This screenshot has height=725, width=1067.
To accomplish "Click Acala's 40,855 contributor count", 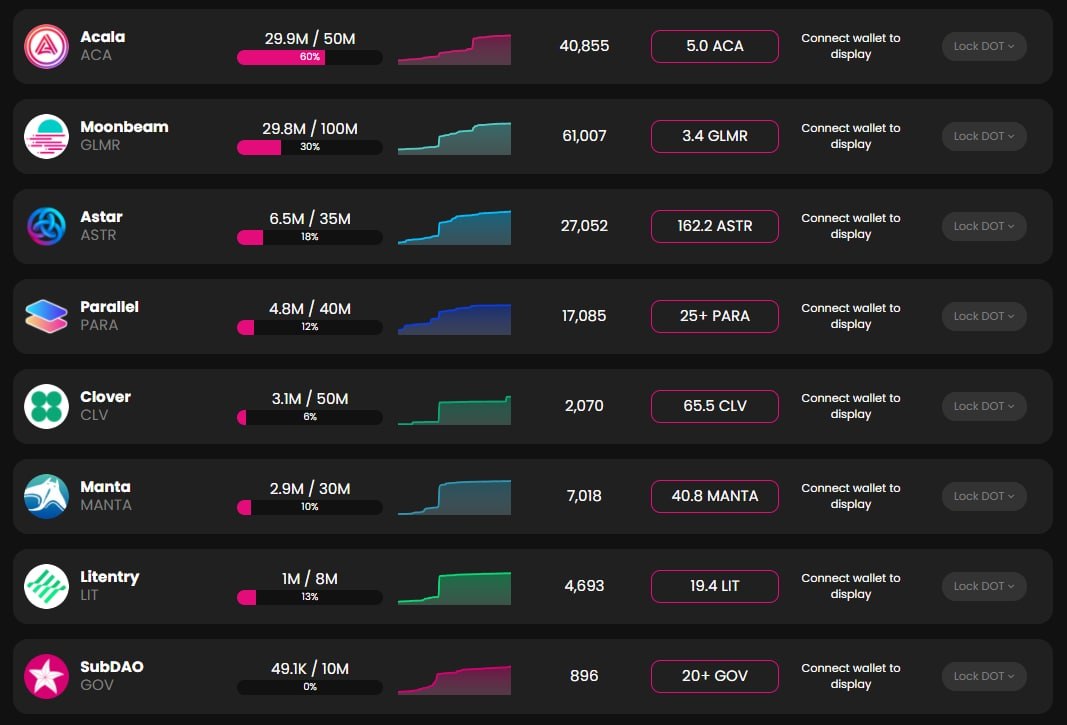I will tap(584, 46).
